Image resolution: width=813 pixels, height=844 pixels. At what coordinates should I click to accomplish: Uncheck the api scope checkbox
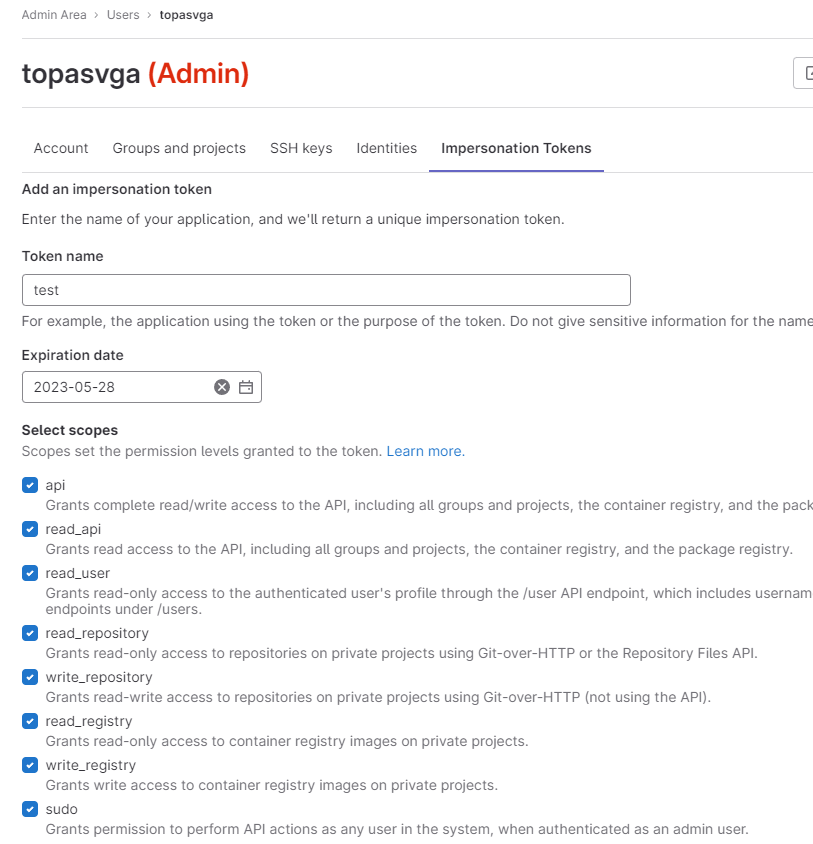pos(30,485)
